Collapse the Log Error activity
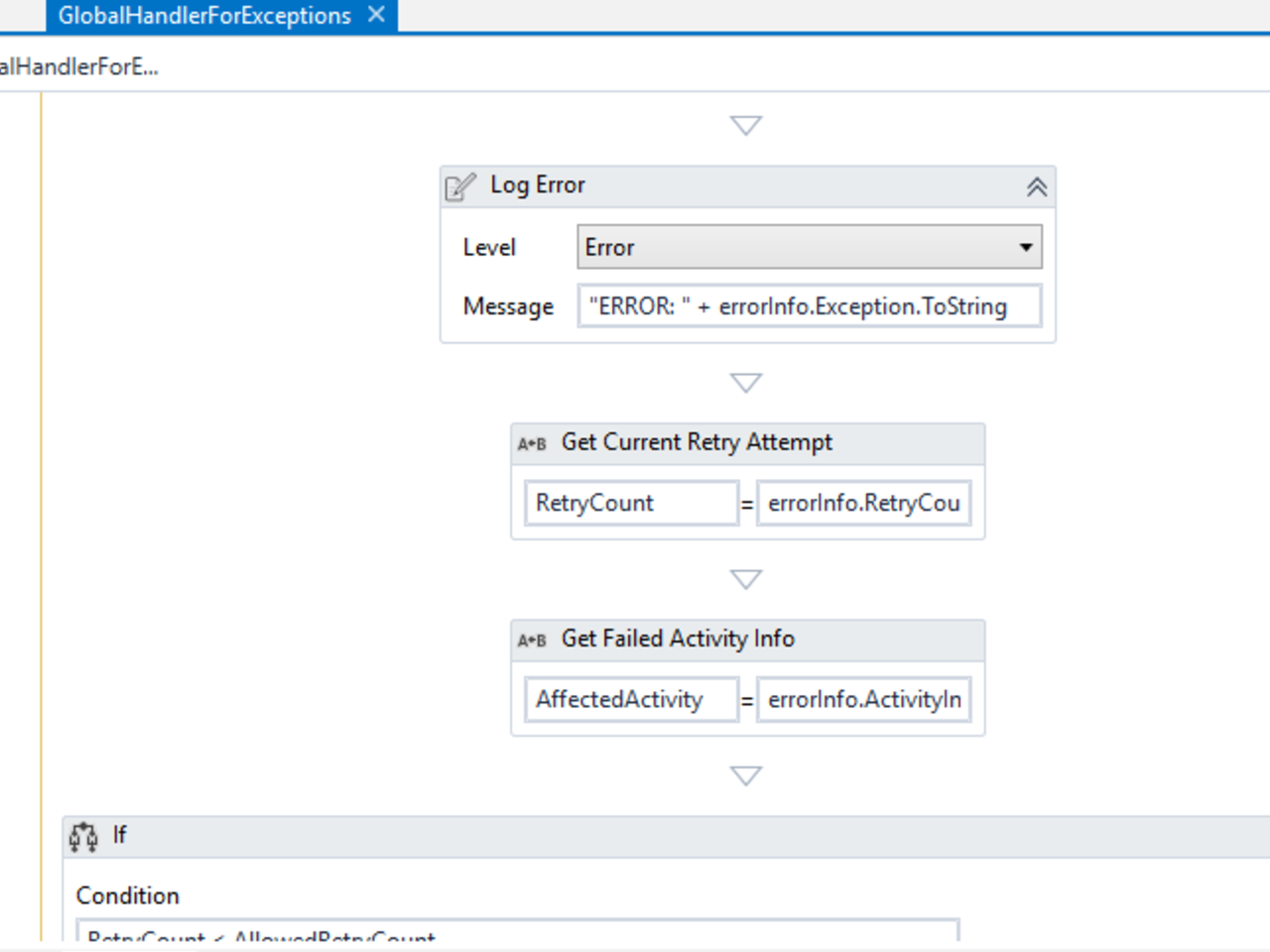Screen dimensions: 1270x952 [1036, 186]
